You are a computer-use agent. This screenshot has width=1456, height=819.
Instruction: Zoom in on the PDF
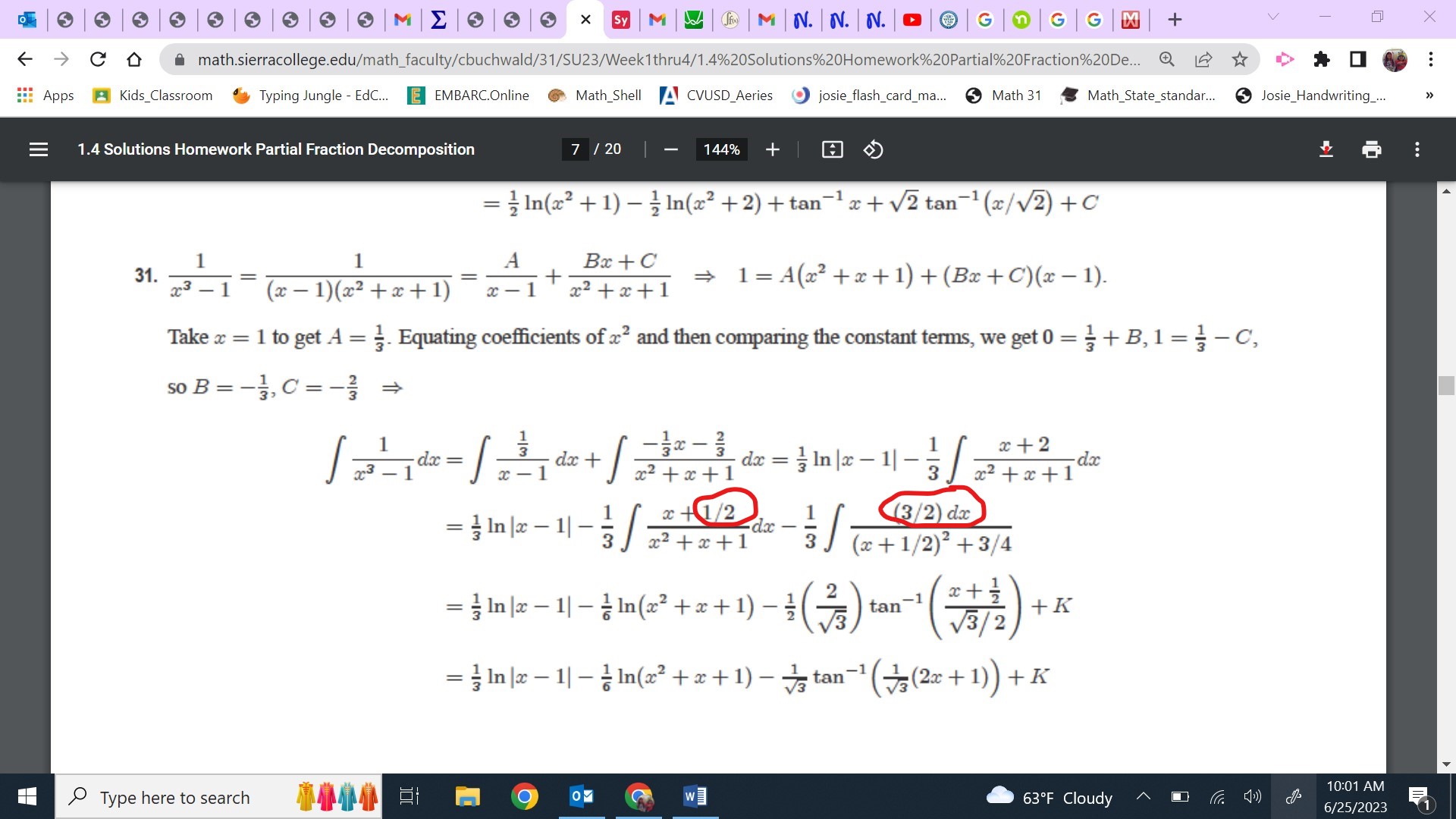click(x=772, y=149)
